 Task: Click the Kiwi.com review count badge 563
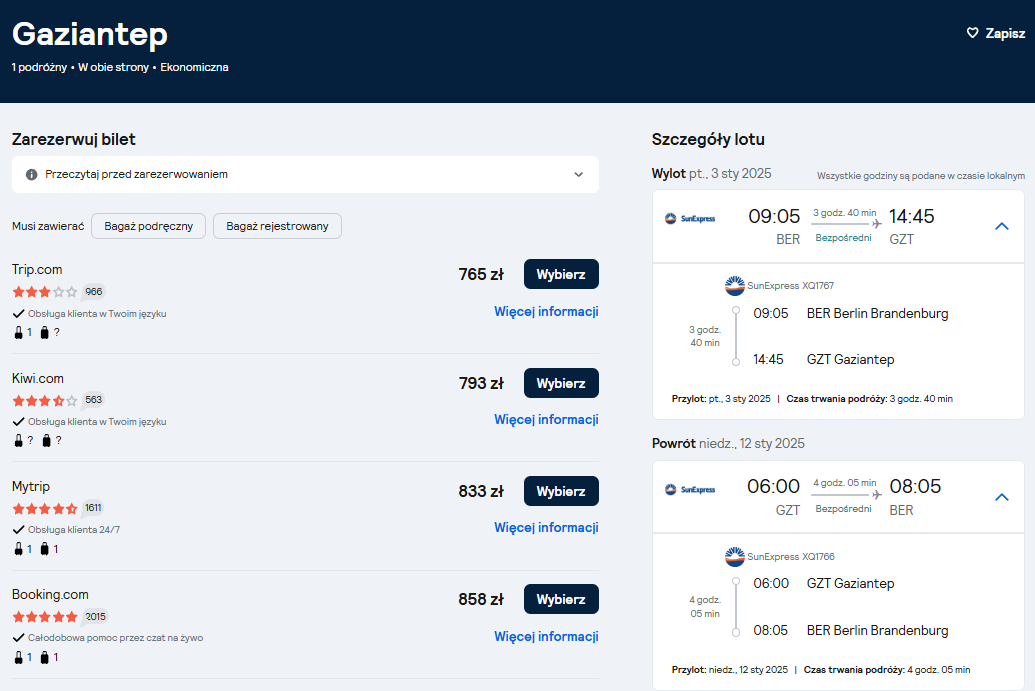94,400
